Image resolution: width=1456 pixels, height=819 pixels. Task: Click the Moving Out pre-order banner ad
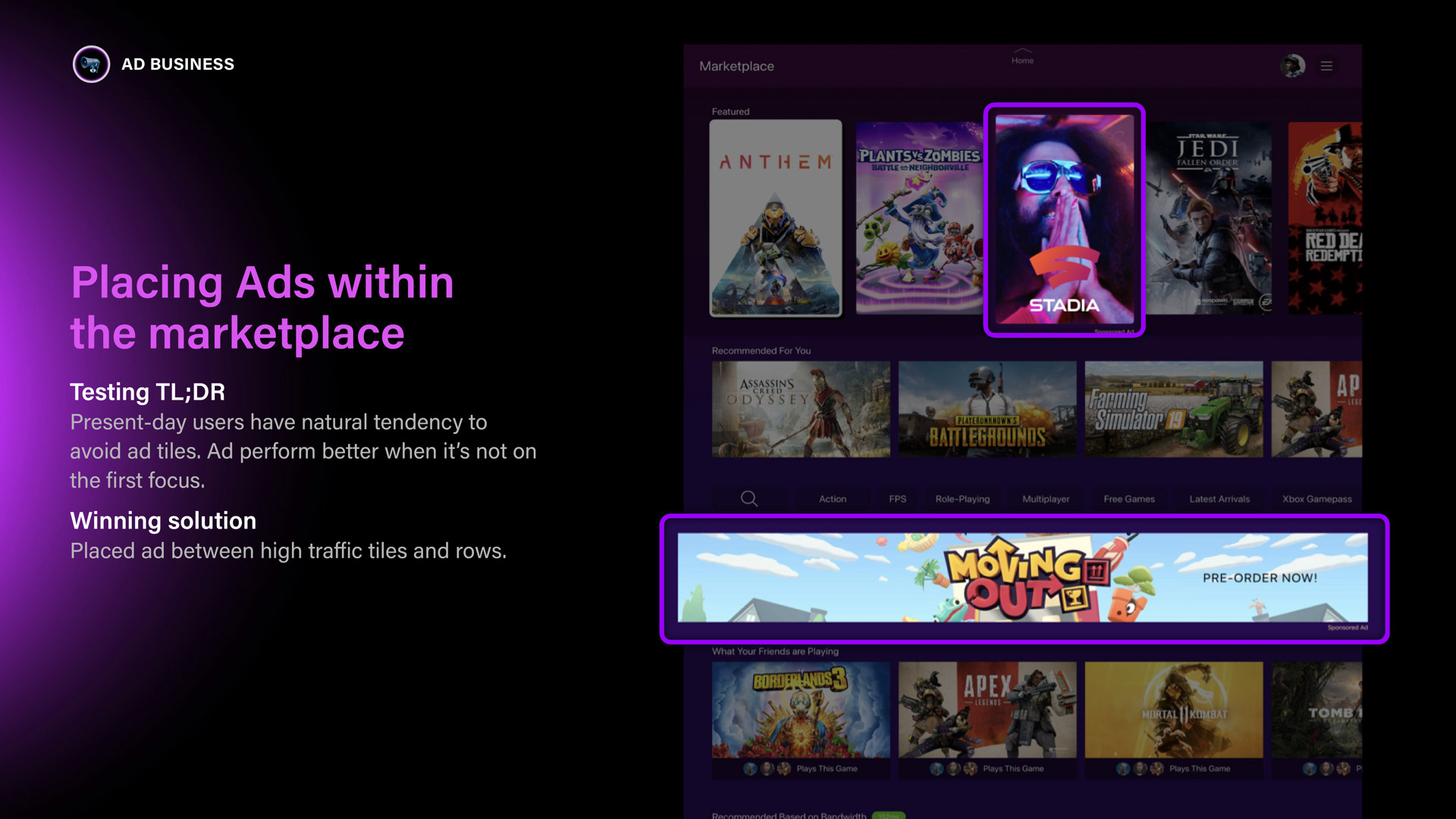point(1023,578)
